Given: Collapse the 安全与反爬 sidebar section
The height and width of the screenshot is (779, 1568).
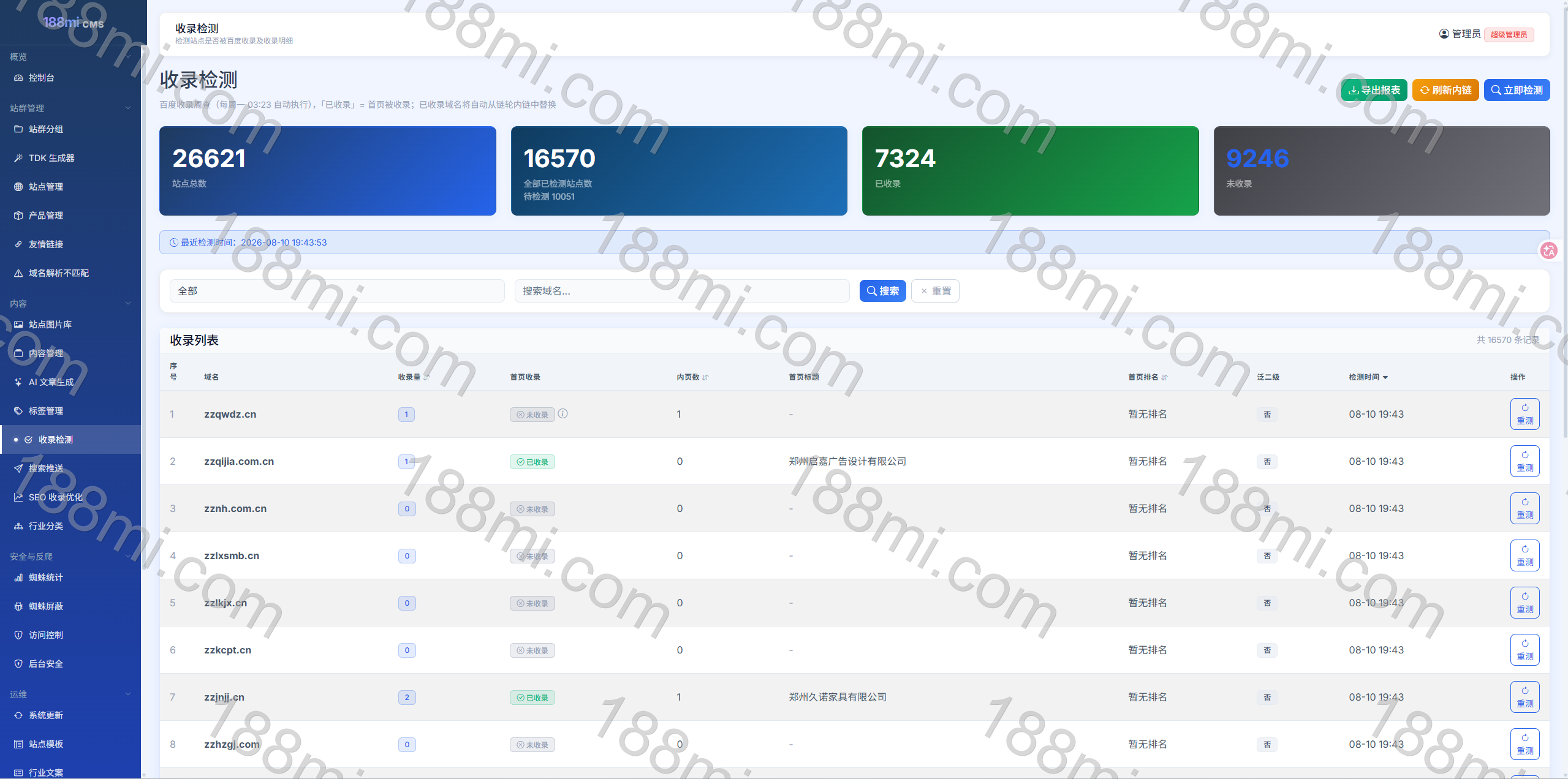Looking at the screenshot, I should click(x=128, y=557).
